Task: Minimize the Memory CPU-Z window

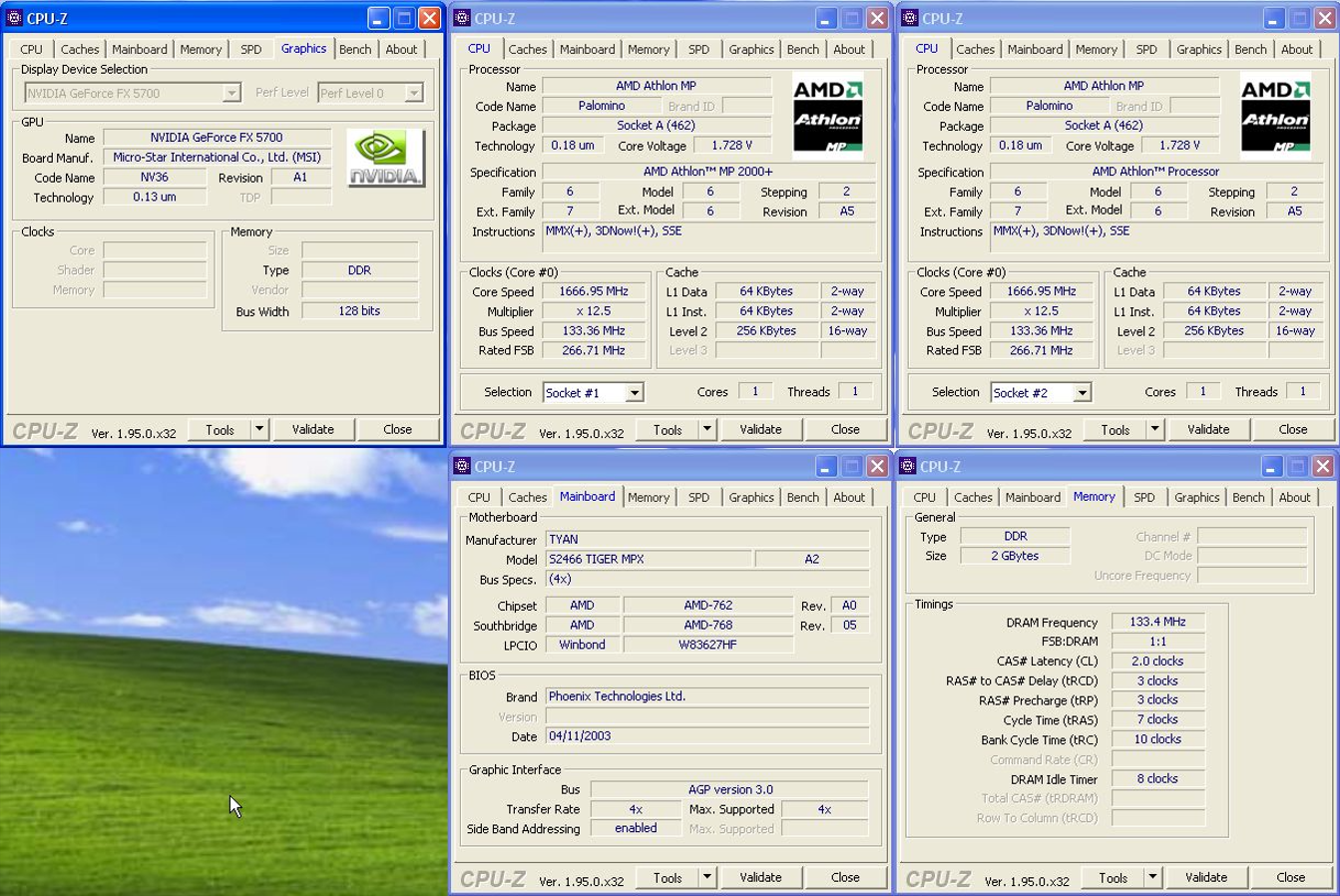Action: (1274, 467)
